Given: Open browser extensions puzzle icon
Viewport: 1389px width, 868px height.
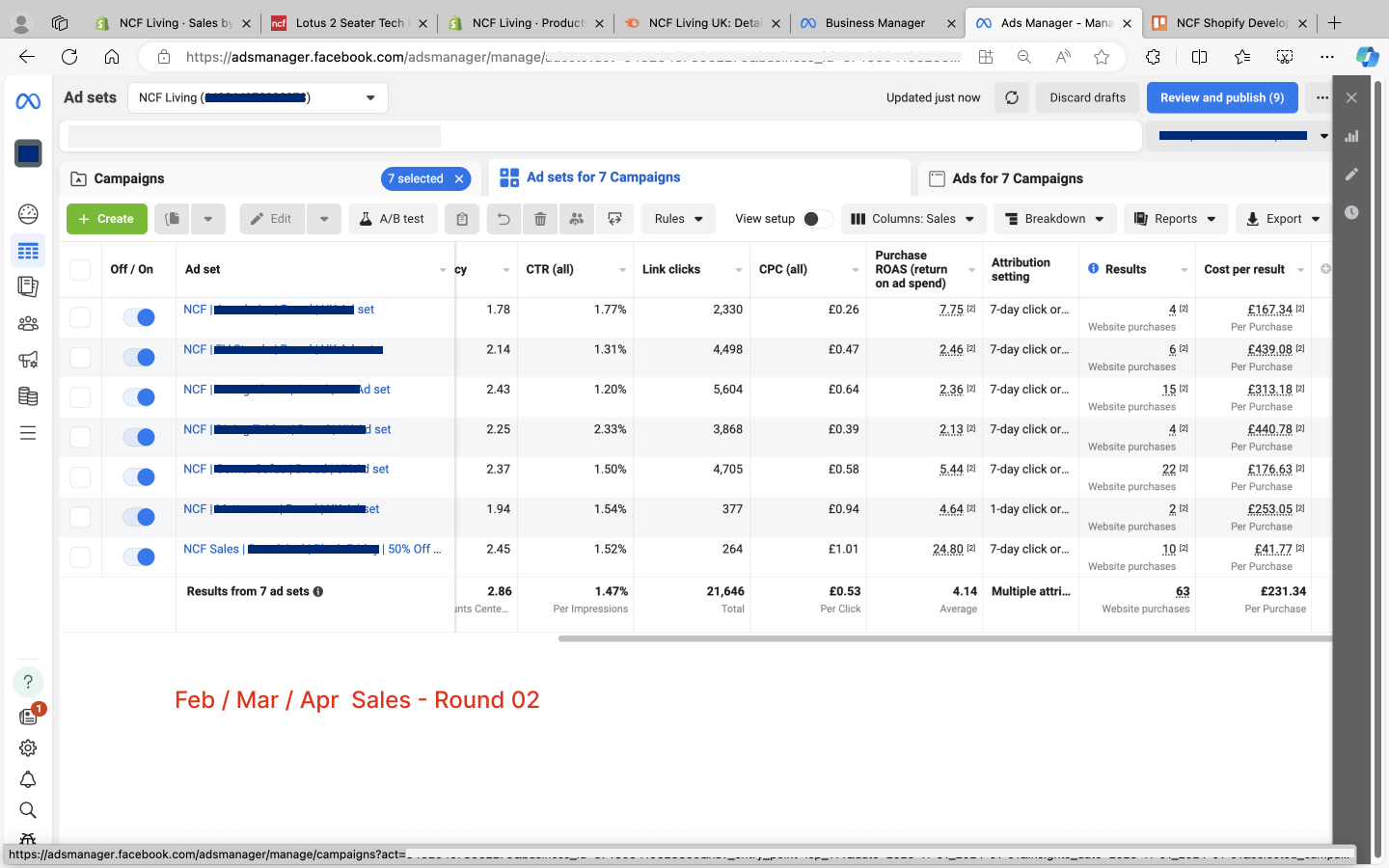Looking at the screenshot, I should point(1153,57).
